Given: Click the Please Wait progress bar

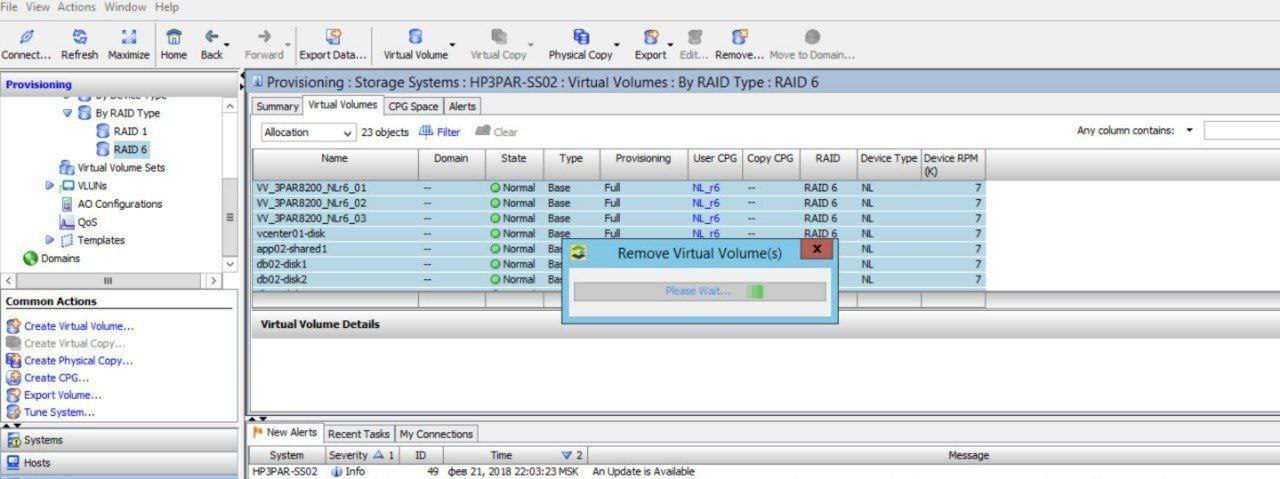Looking at the screenshot, I should point(699,291).
